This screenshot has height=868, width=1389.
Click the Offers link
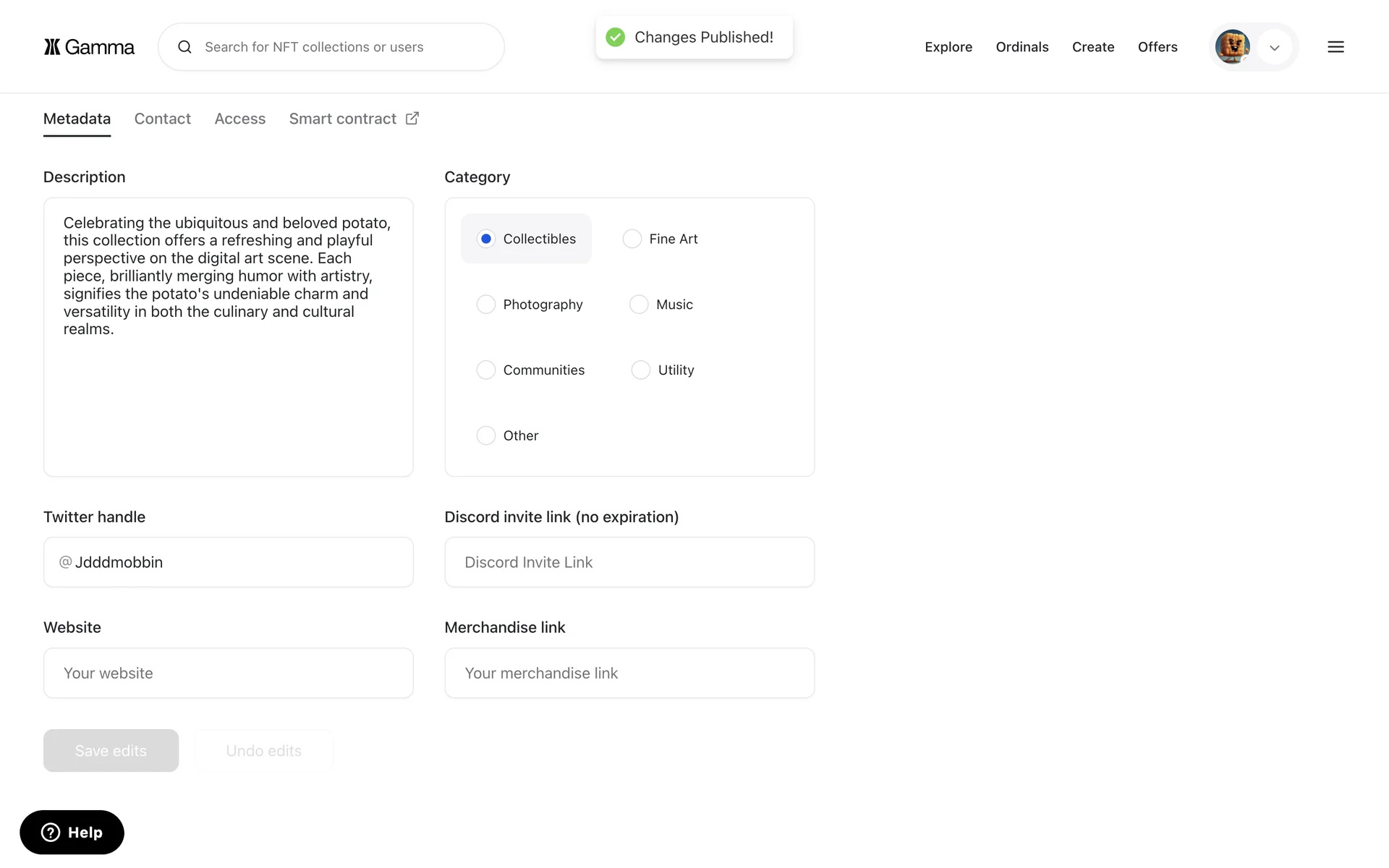[1157, 47]
